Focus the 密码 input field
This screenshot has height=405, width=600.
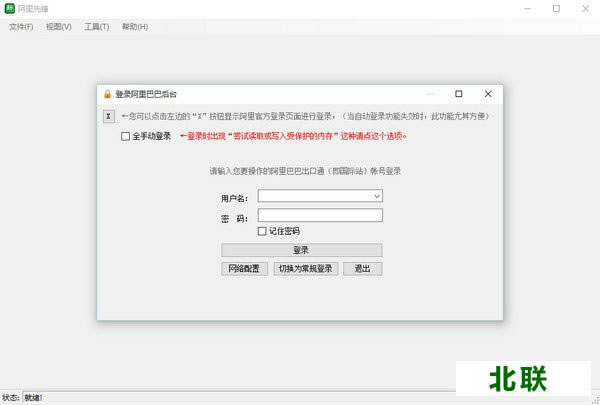[320, 215]
